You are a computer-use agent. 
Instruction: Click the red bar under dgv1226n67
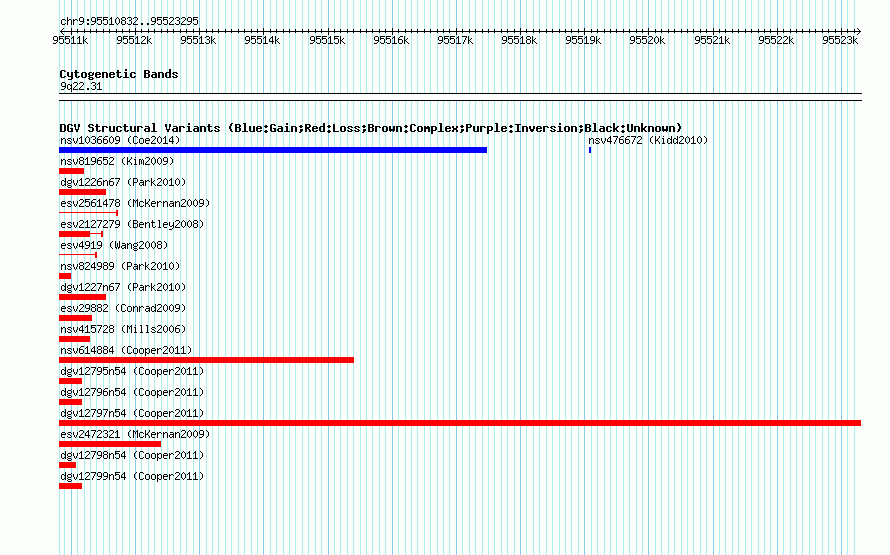tap(82, 192)
